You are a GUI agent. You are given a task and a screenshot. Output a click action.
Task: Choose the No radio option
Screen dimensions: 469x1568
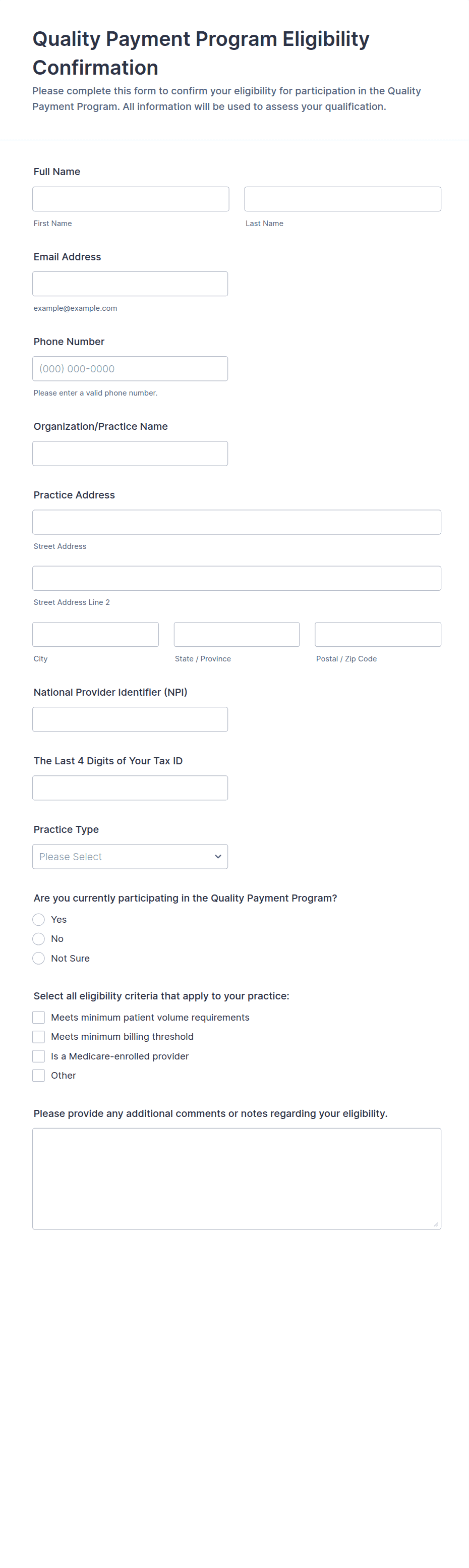pyautogui.click(x=39, y=939)
